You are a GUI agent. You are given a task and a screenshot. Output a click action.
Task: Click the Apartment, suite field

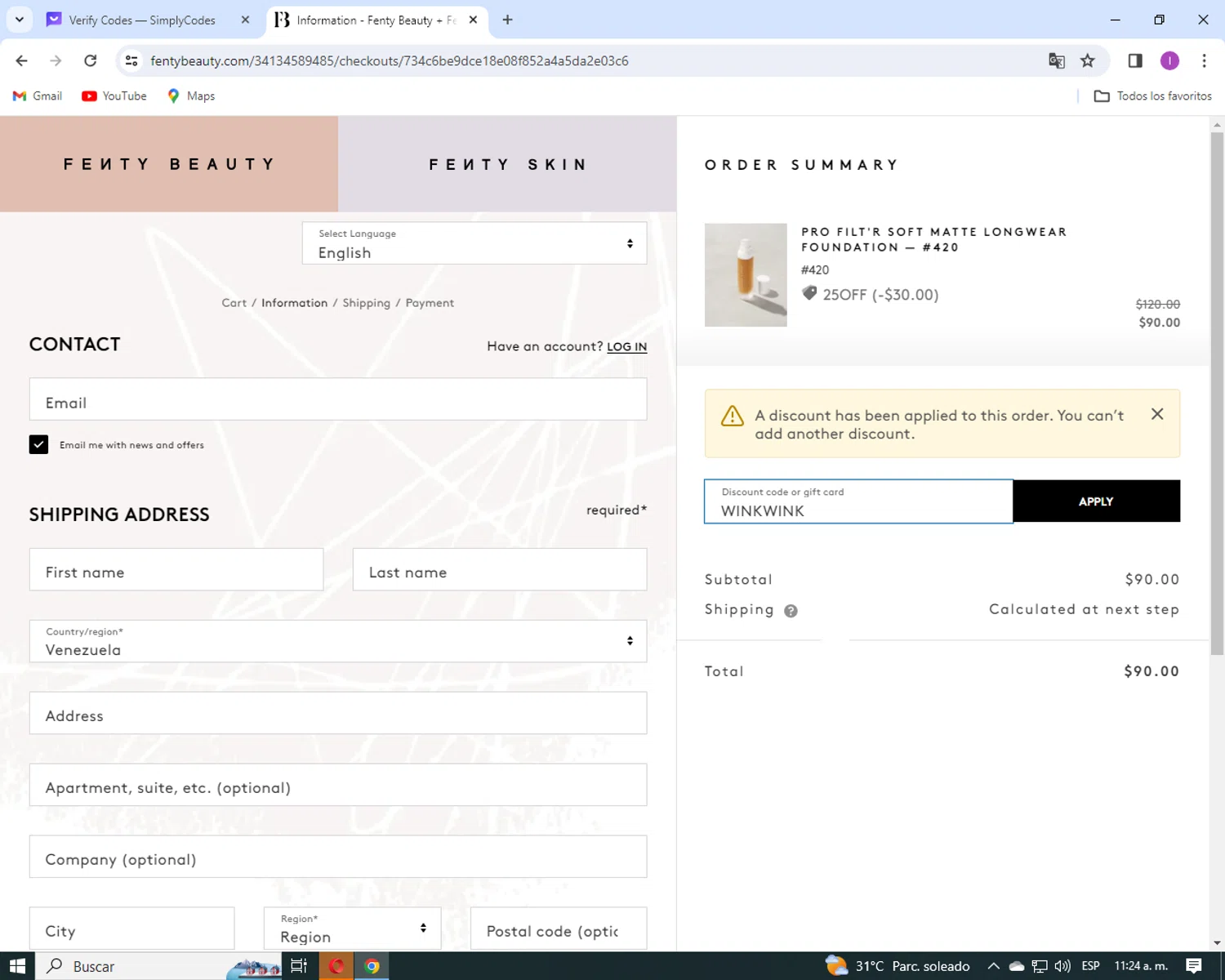338,785
